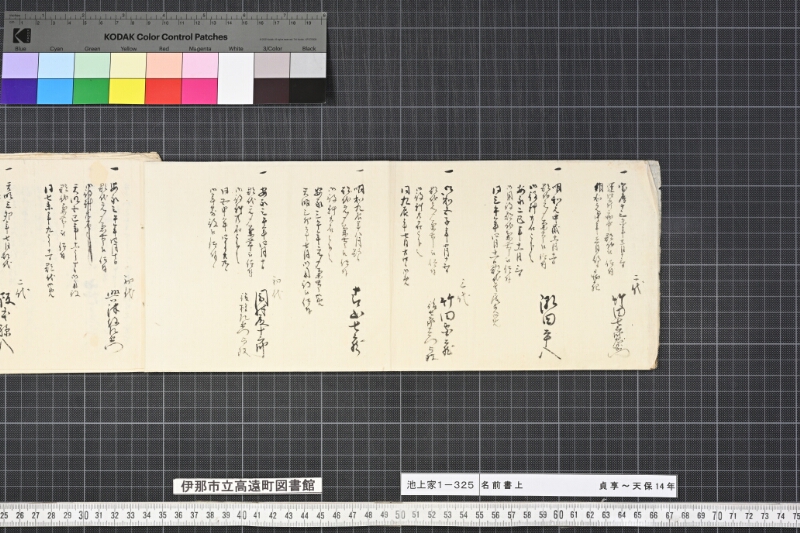Image resolution: width=800 pixels, height=533 pixels.
Task: Click the number 55 on the bottom ruler
Action: [479, 516]
